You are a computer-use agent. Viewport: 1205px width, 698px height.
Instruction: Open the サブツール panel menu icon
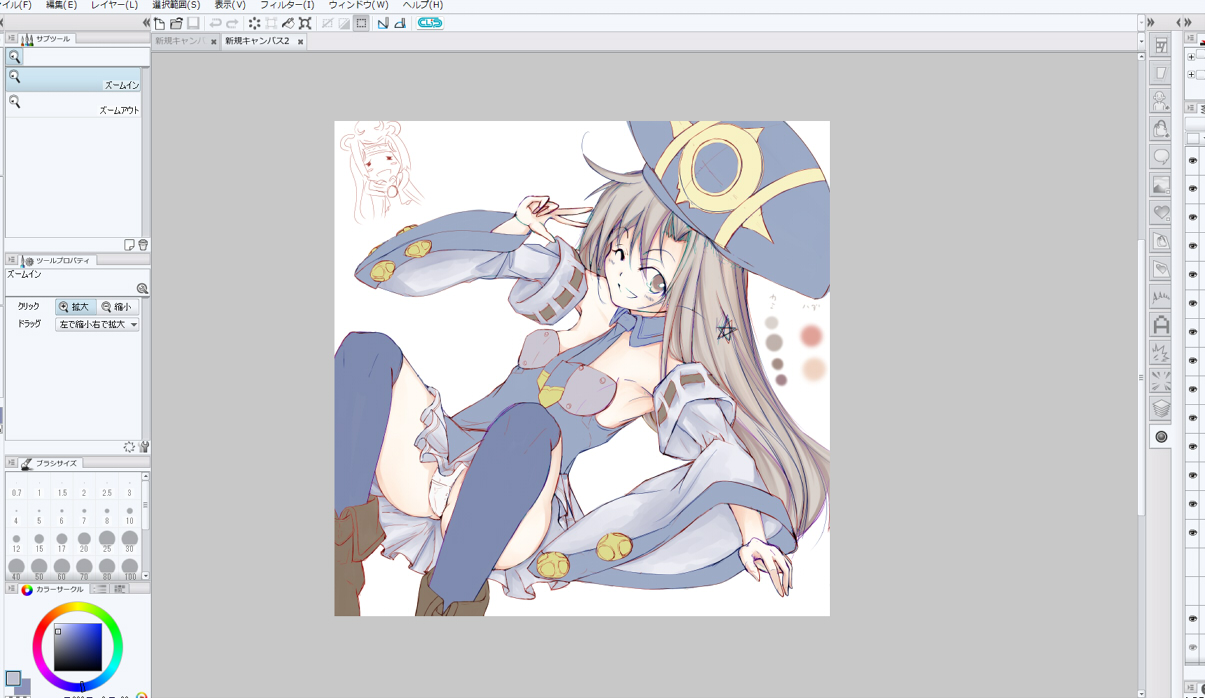(11, 39)
